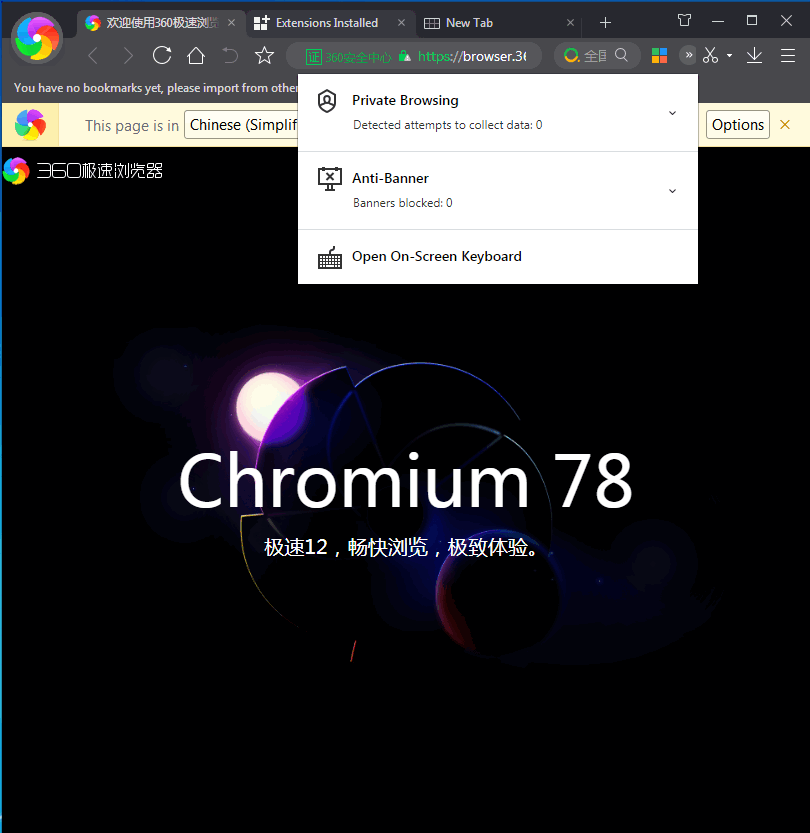Restore closed tab with undo arrow
Screen dimensions: 810x833
point(229,55)
